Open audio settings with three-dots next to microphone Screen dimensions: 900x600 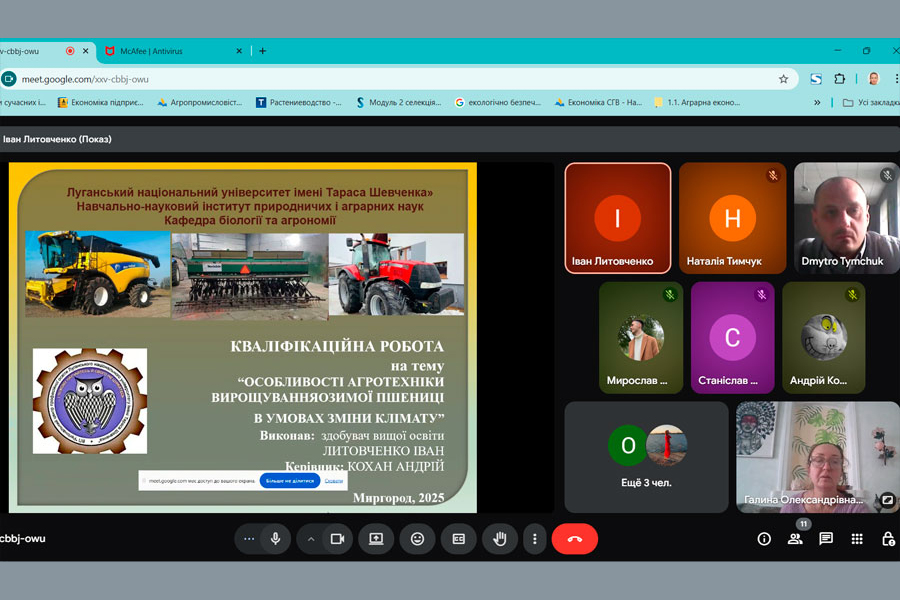(249, 539)
